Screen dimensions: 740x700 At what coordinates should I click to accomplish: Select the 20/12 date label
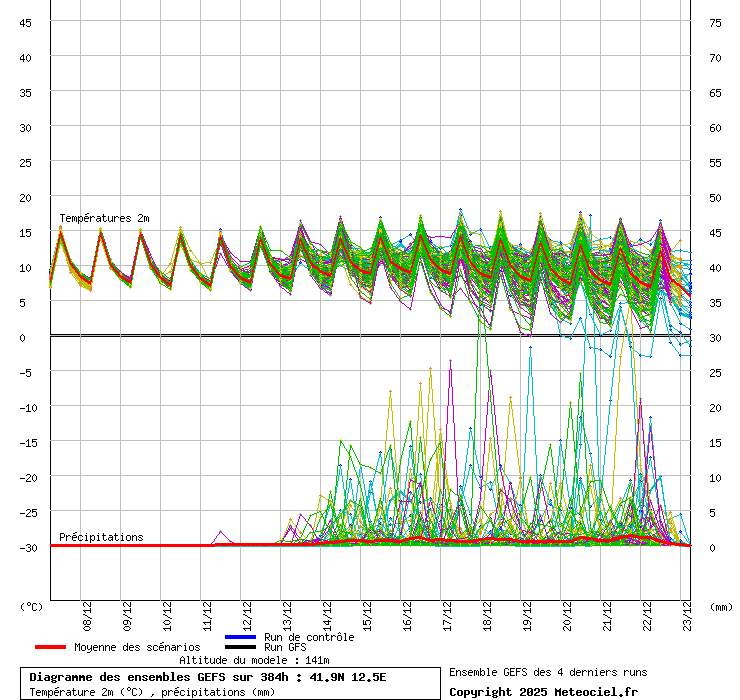point(568,612)
